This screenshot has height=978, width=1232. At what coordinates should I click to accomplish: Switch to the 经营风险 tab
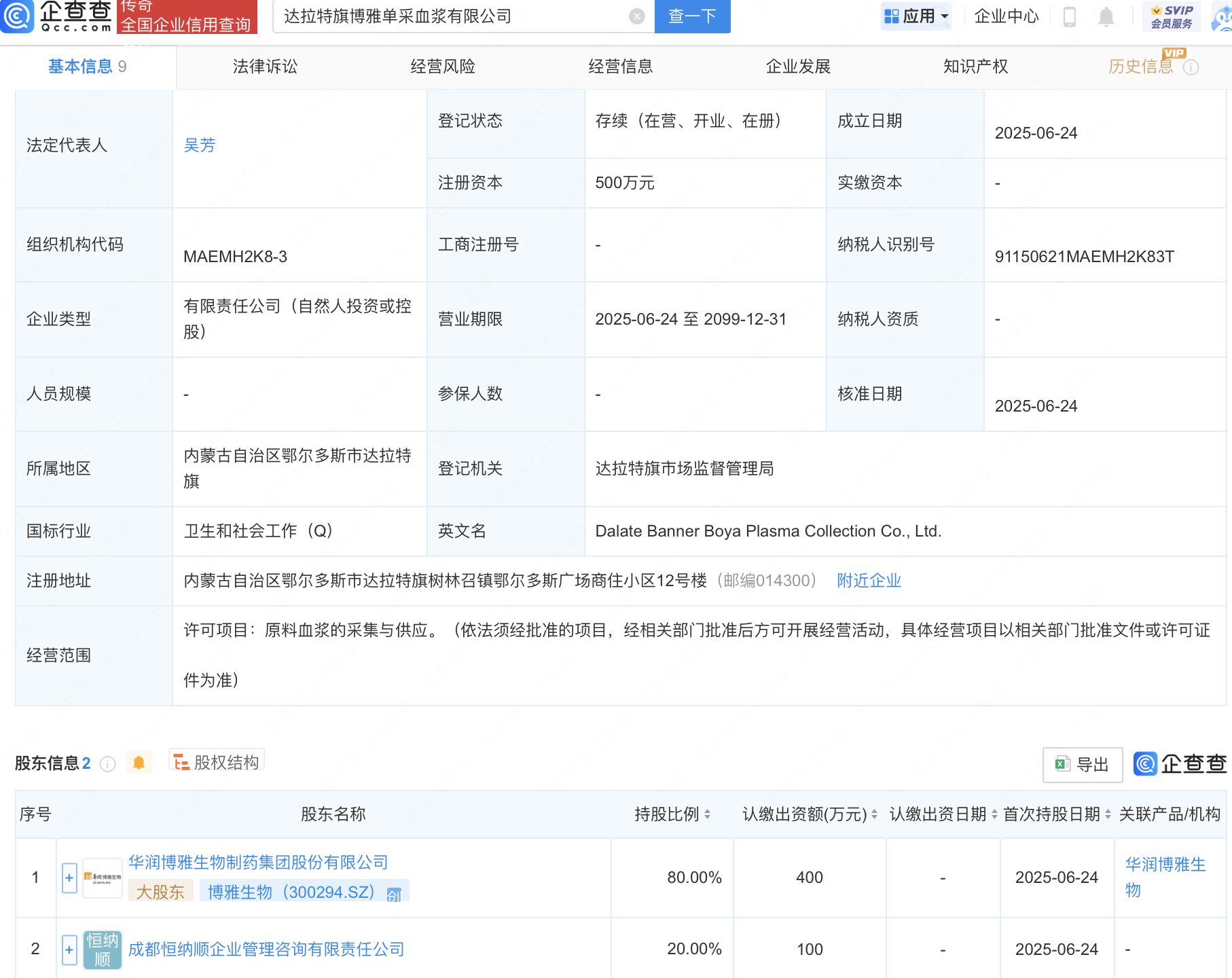click(x=443, y=67)
